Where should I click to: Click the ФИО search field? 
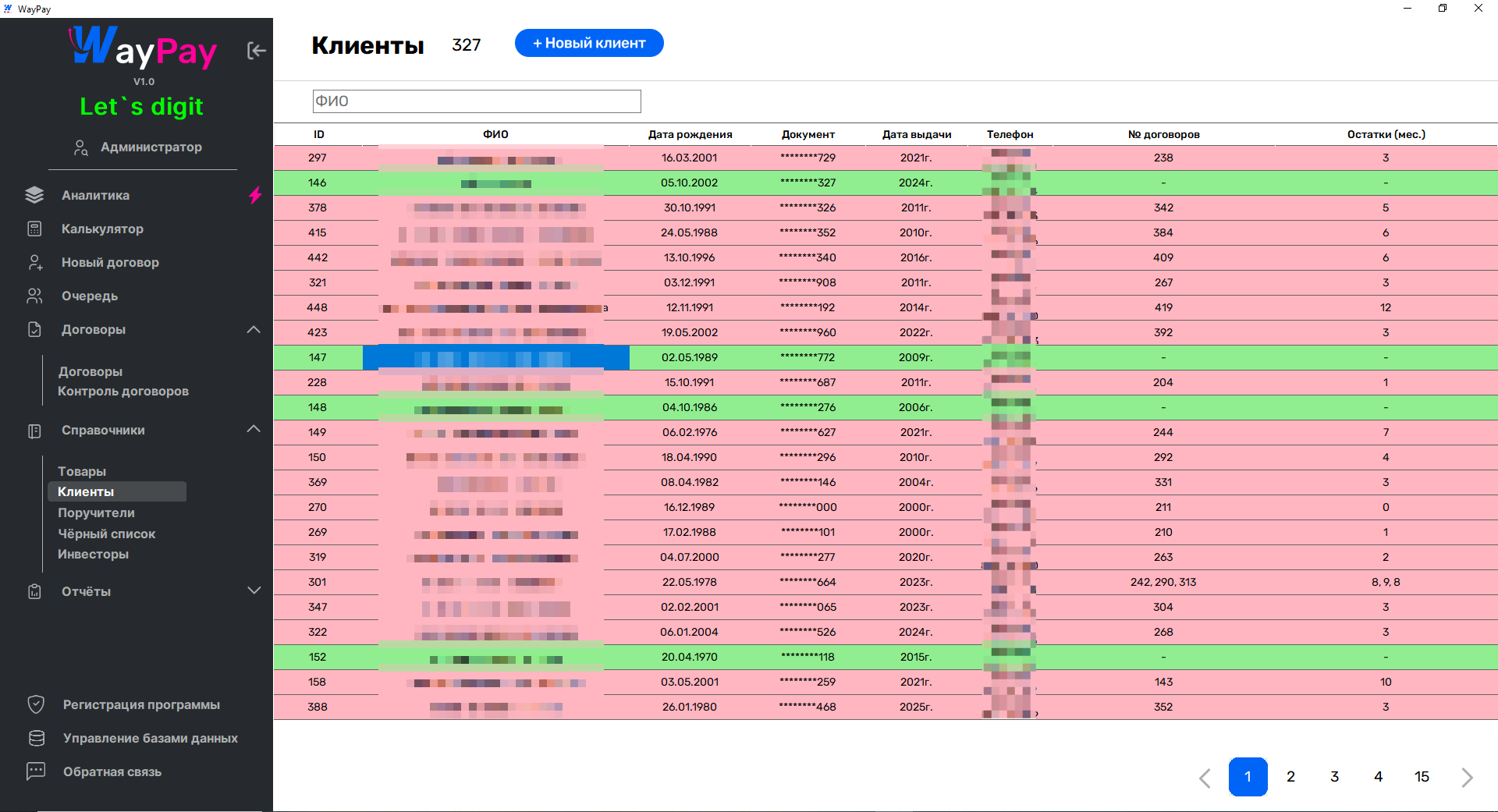(477, 101)
